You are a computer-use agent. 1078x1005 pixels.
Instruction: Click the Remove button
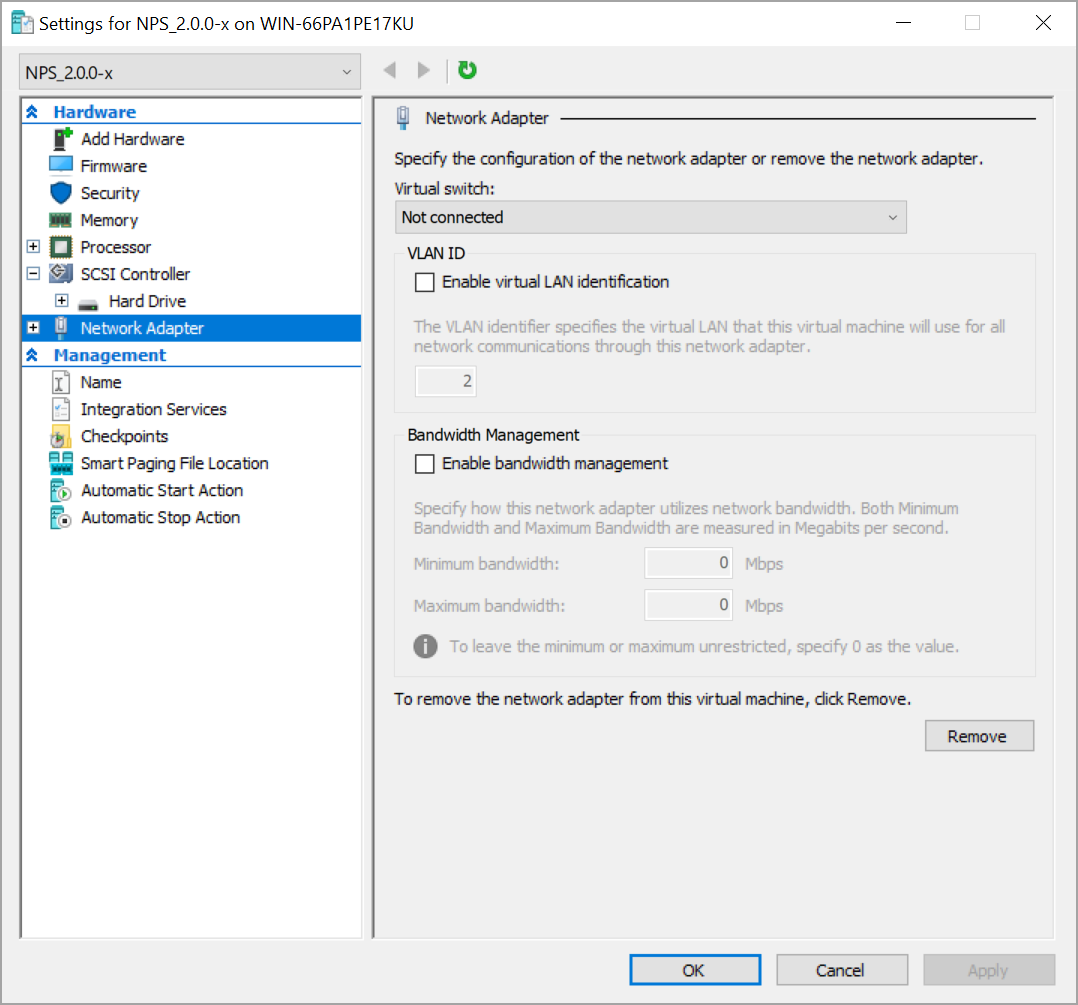click(978, 736)
